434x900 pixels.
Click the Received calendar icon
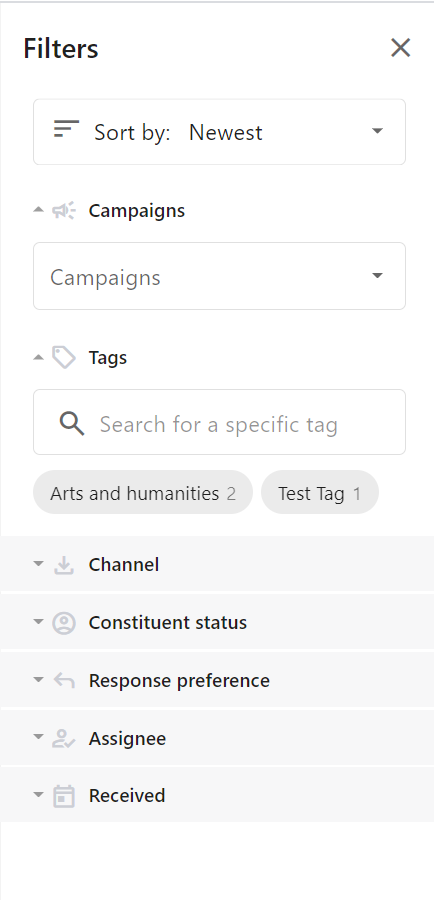click(x=64, y=796)
